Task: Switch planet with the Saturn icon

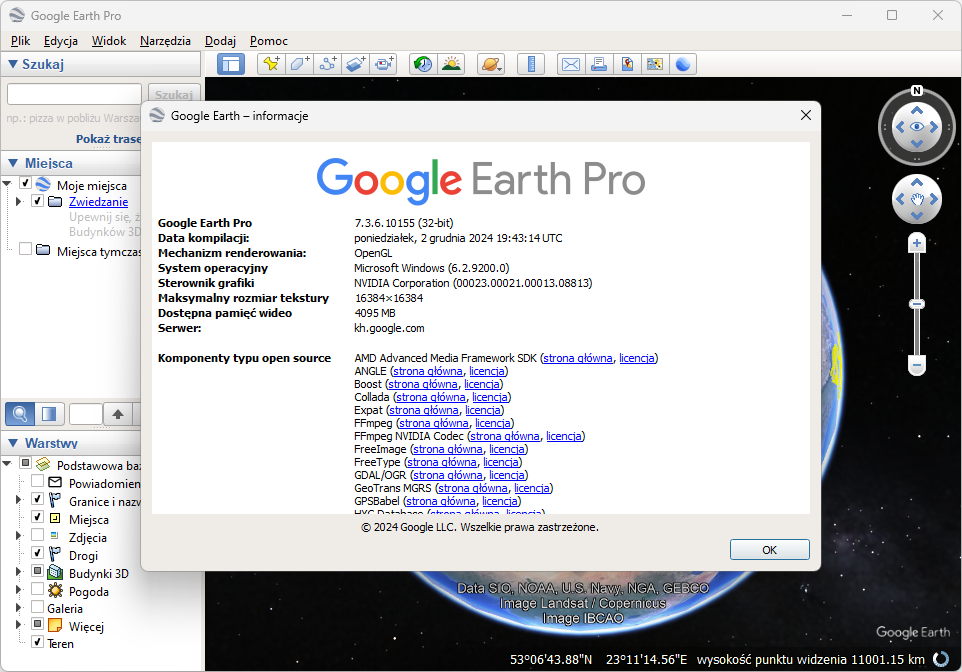Action: [491, 64]
